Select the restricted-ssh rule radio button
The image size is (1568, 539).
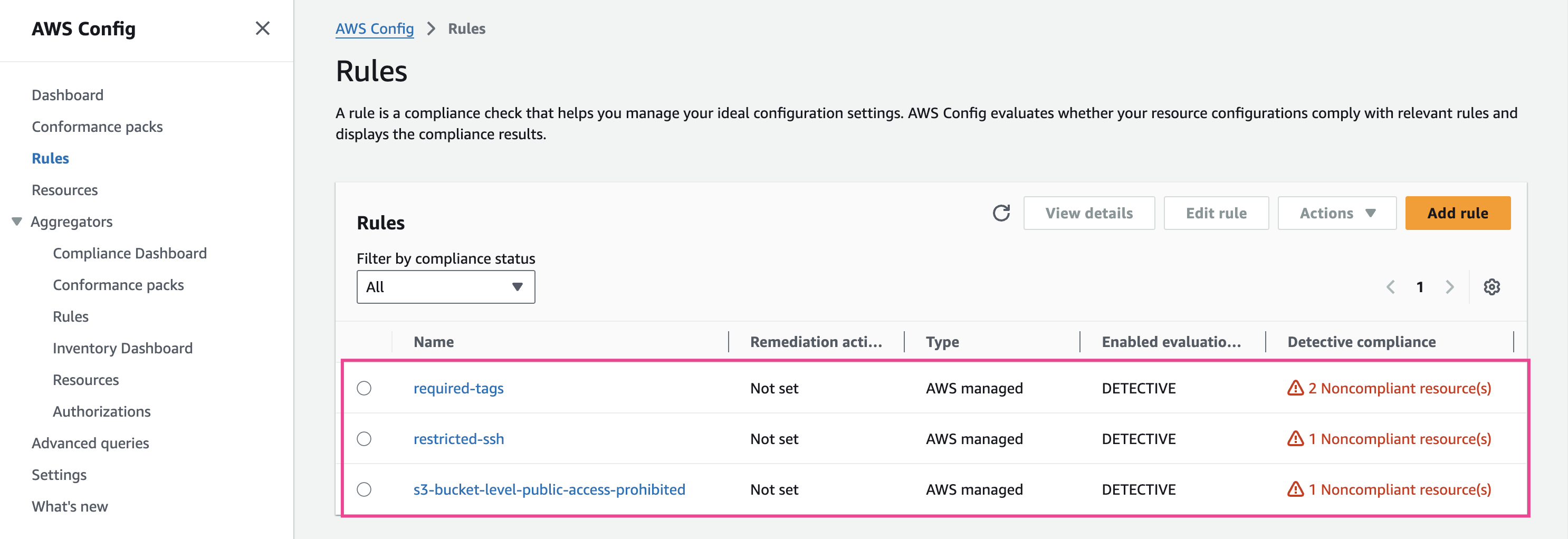(364, 439)
